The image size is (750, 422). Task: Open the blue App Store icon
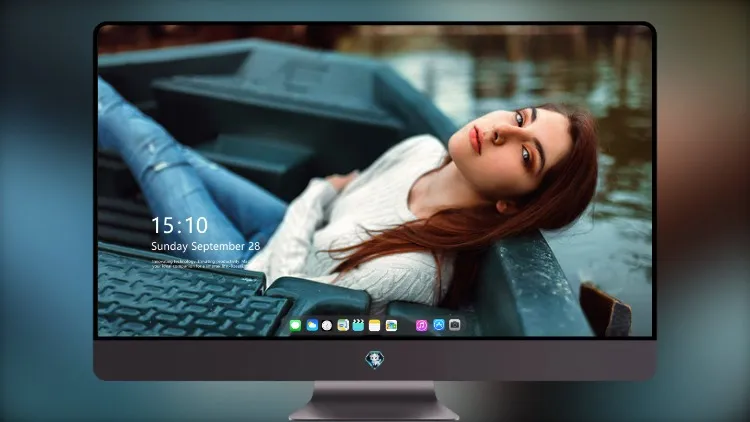[439, 325]
